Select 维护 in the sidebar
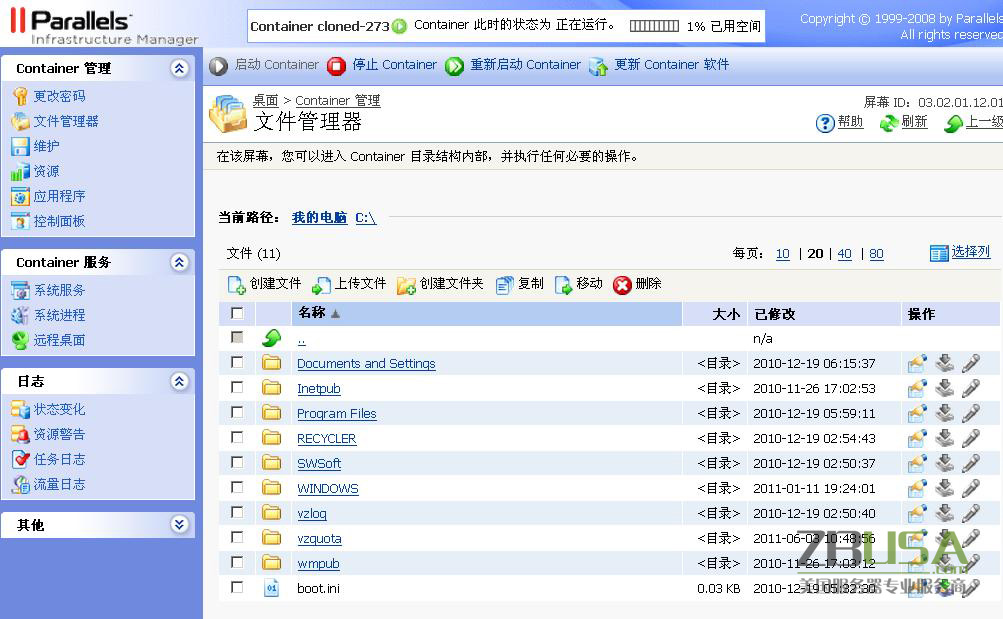The image size is (1003, 619). (46, 146)
